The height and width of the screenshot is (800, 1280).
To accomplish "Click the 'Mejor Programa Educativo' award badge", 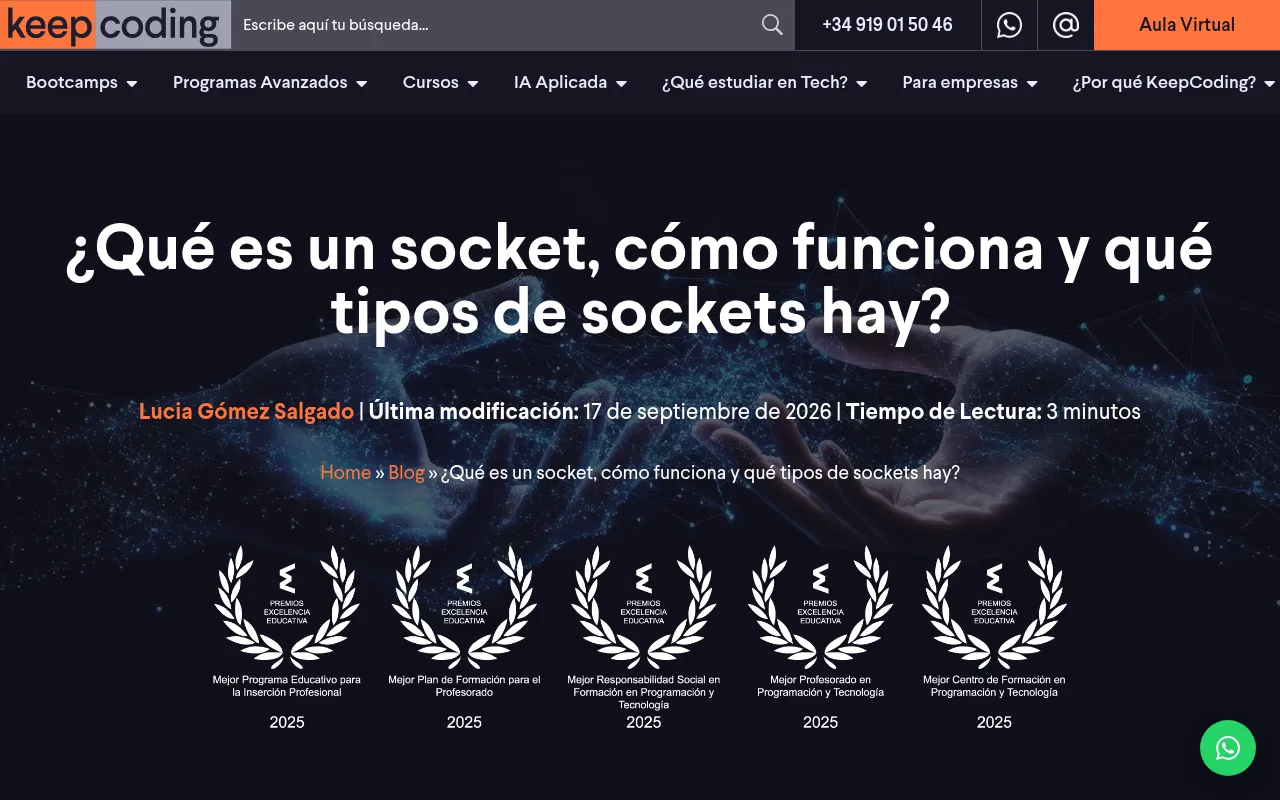I will (287, 638).
